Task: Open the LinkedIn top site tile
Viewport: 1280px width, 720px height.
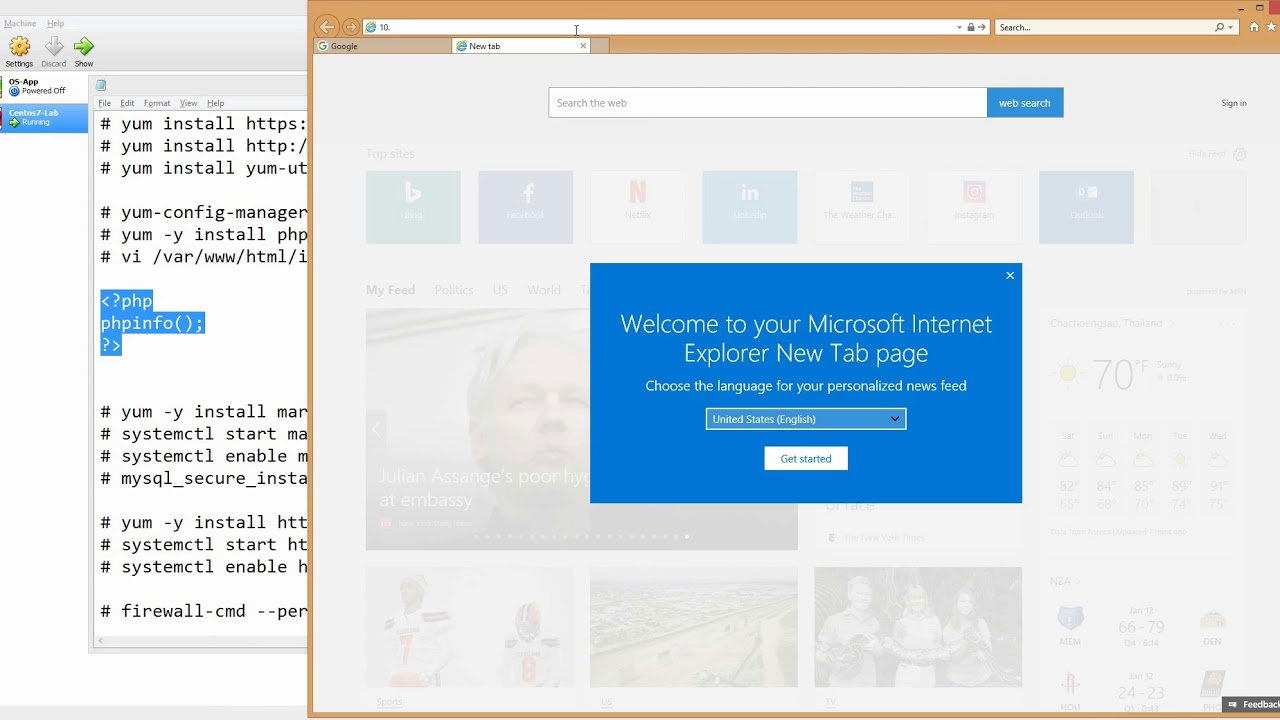Action: click(750, 207)
